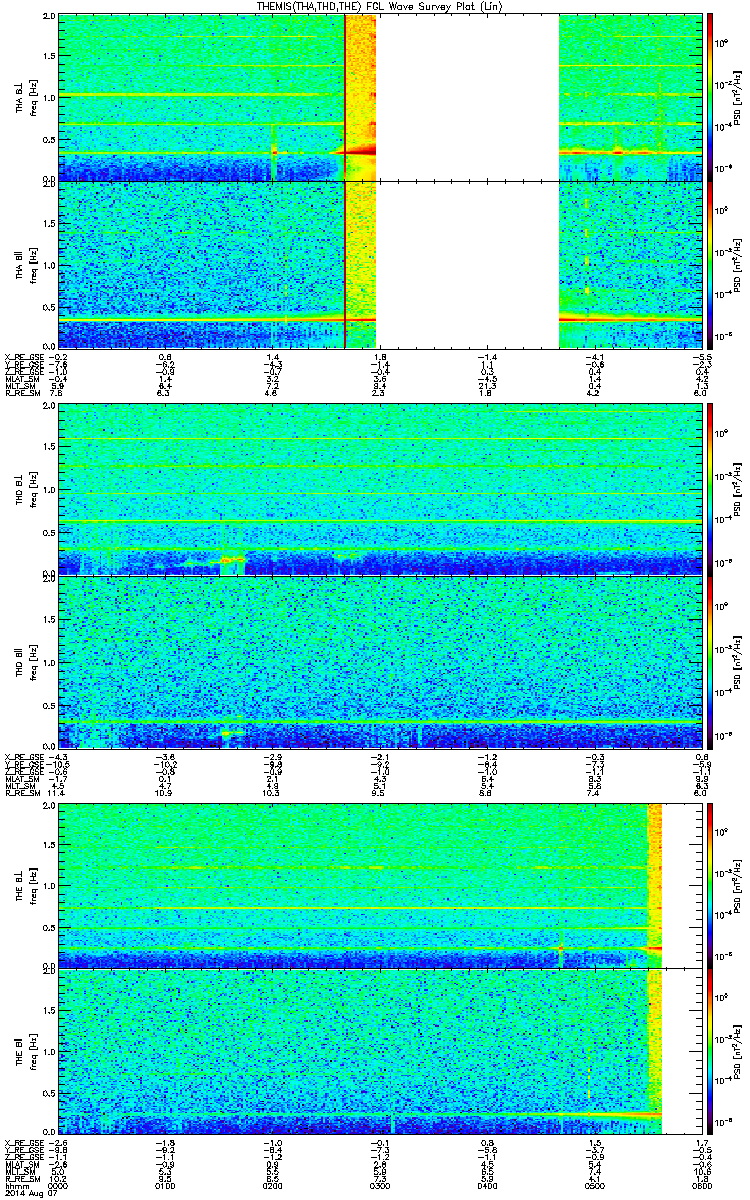Click the 1.0 frequency tick of THD B⊥ panel
This screenshot has width=750, height=1200.
(x=49, y=490)
